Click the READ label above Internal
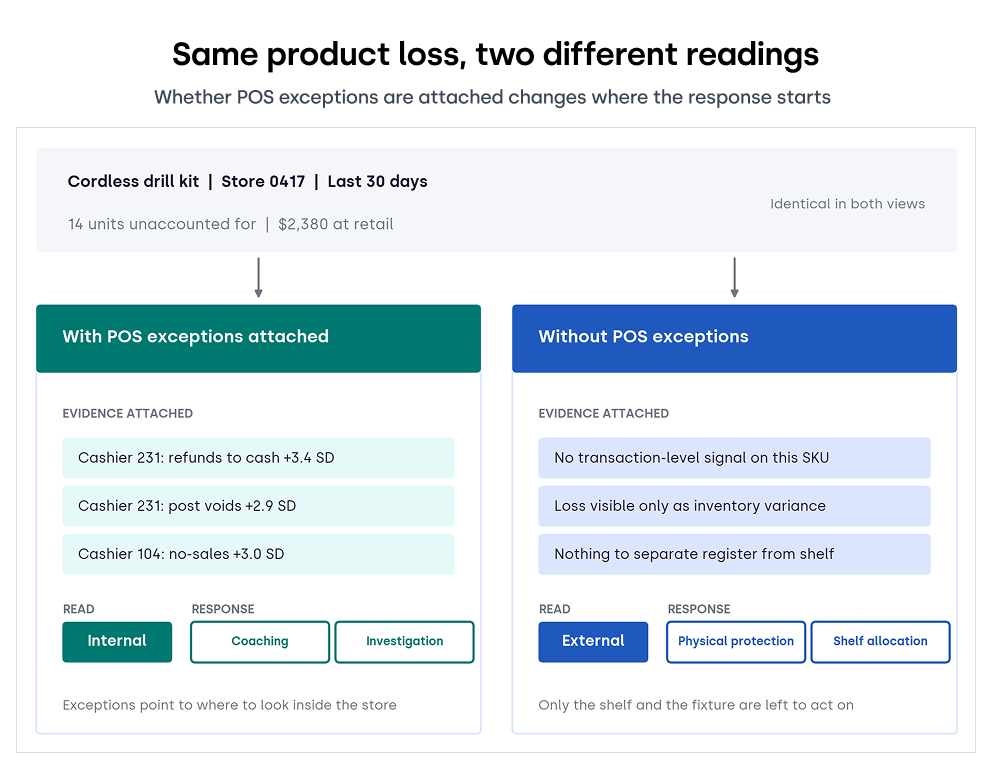992x766 pixels. click(x=78, y=609)
